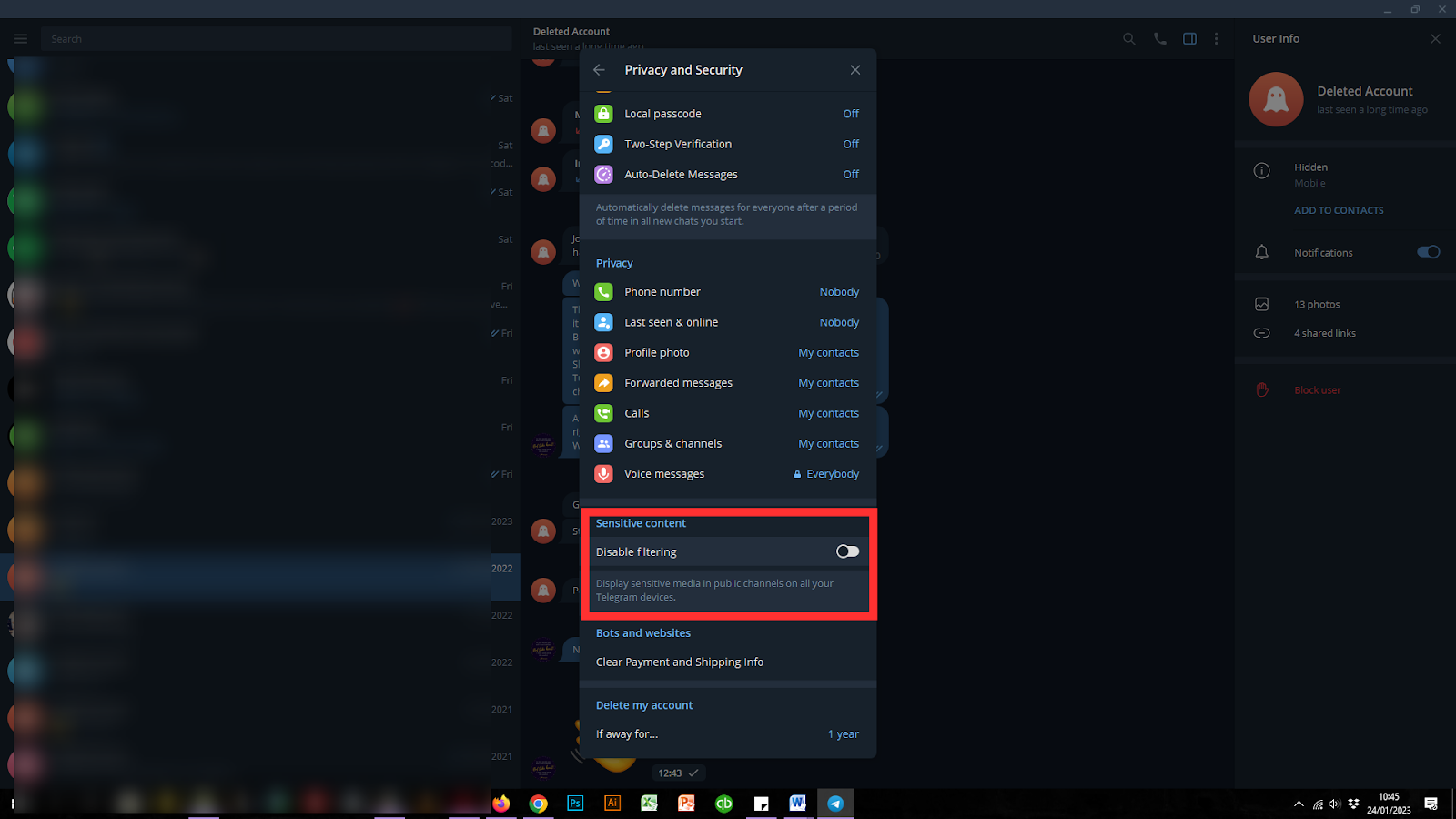Toggle the Disable filtering switch
This screenshot has height=819, width=1456.
tap(847, 551)
